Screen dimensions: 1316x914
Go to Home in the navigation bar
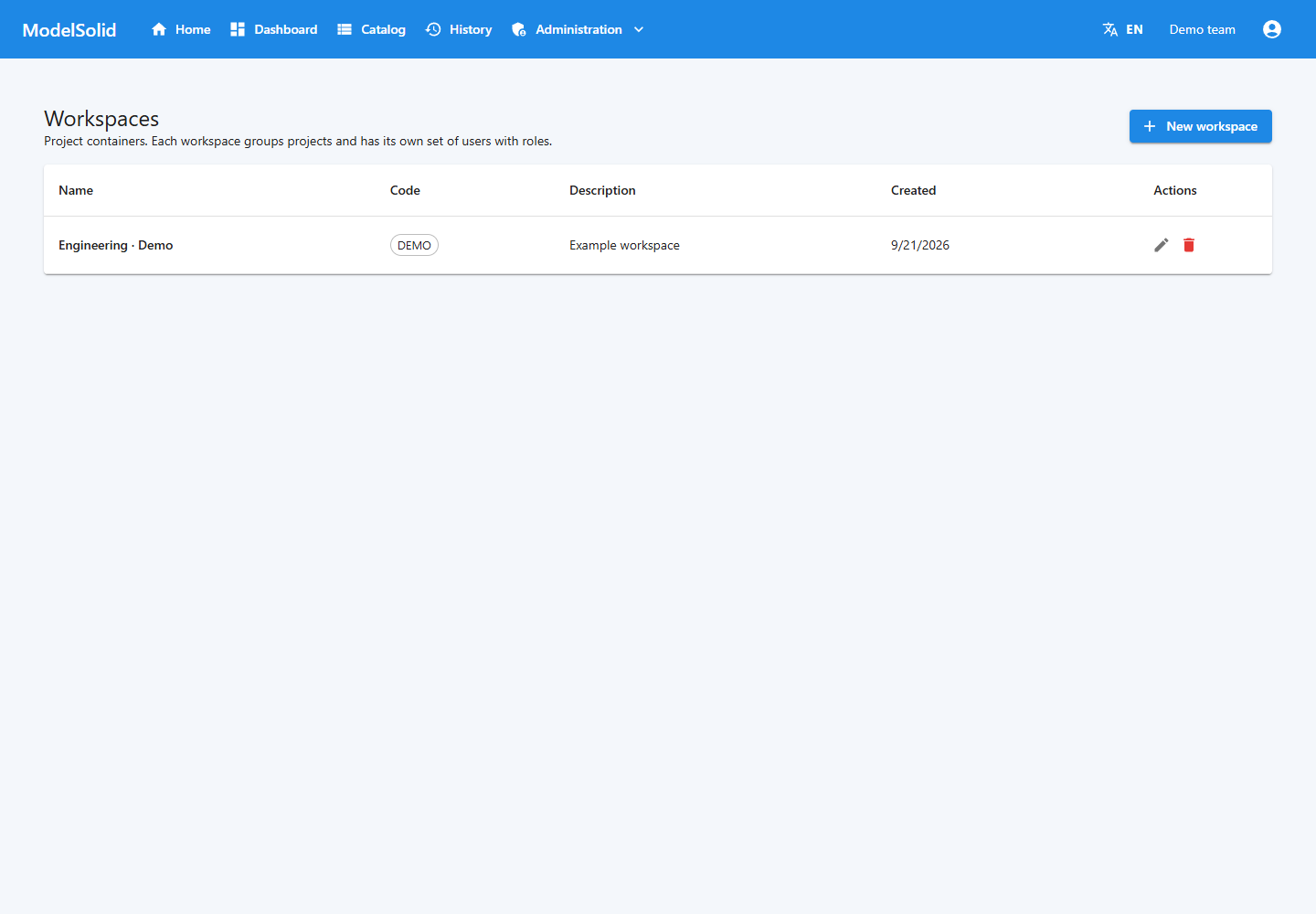(181, 29)
